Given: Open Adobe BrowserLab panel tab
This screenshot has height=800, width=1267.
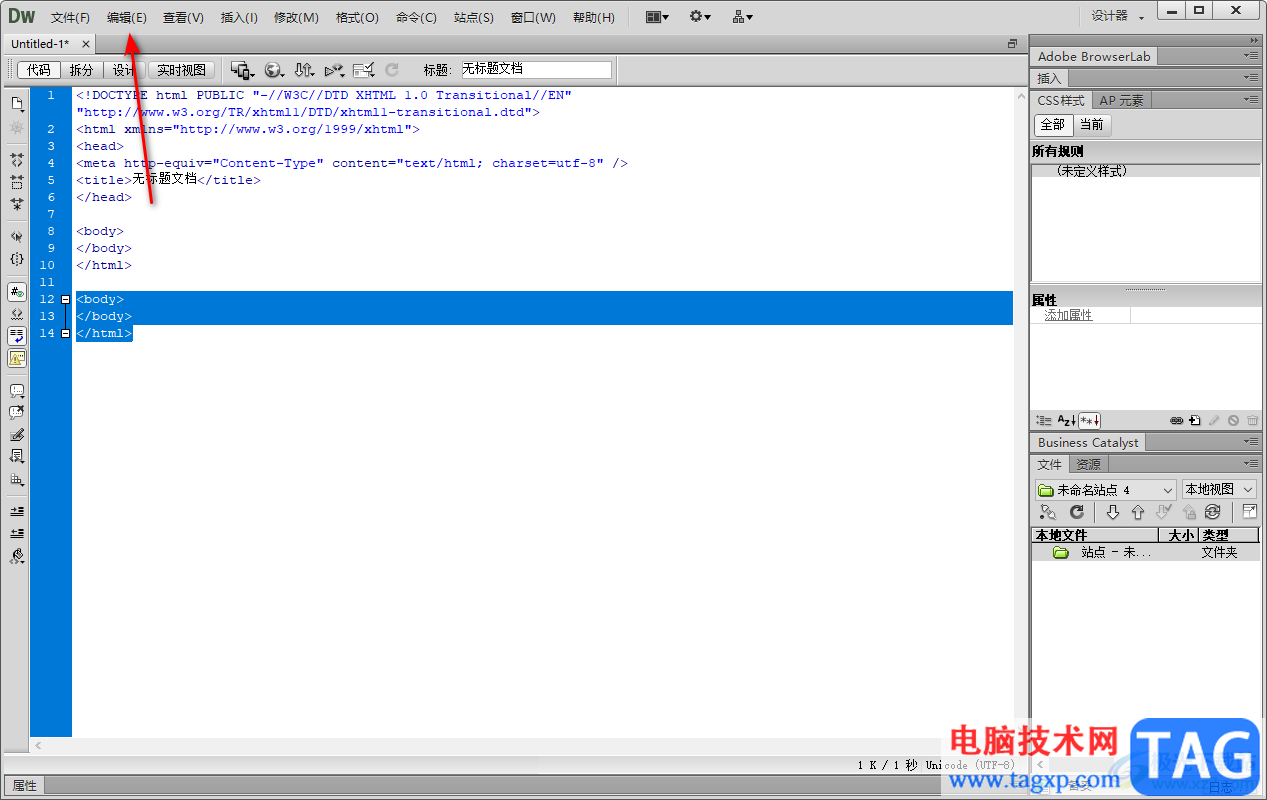Looking at the screenshot, I should tap(1094, 57).
